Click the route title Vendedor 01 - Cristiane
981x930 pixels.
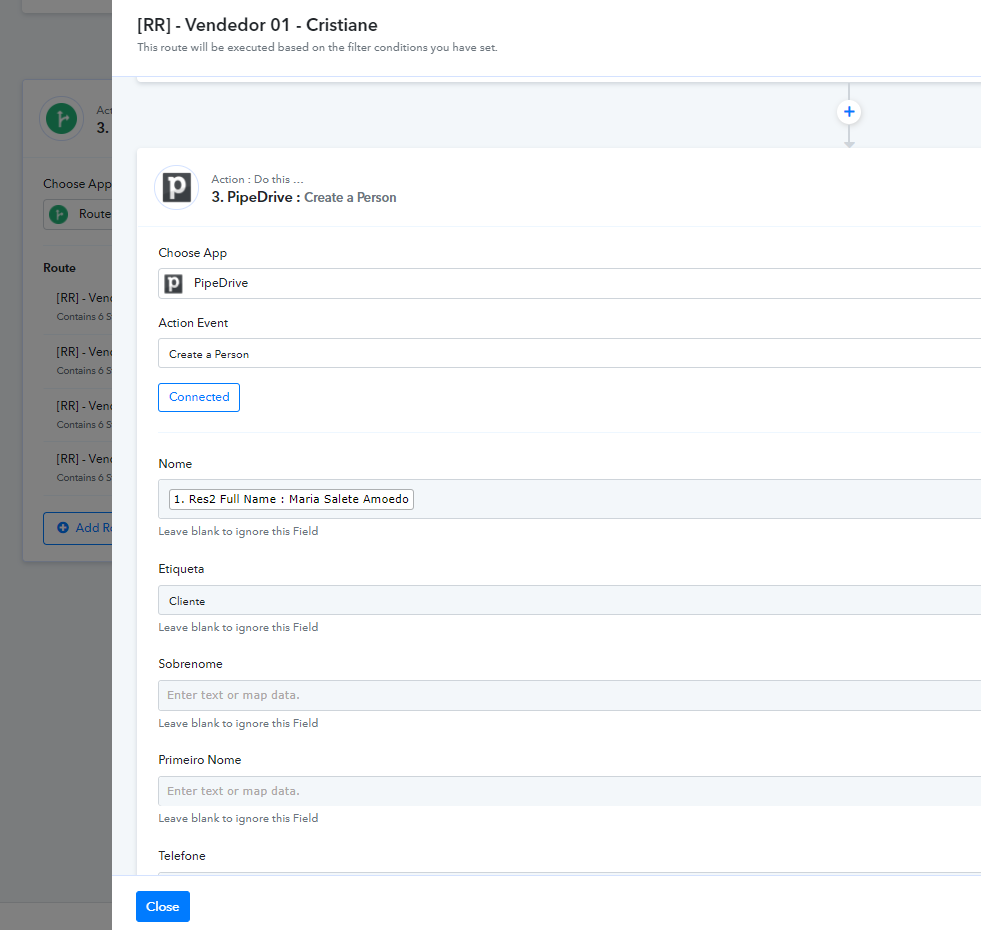[257, 25]
